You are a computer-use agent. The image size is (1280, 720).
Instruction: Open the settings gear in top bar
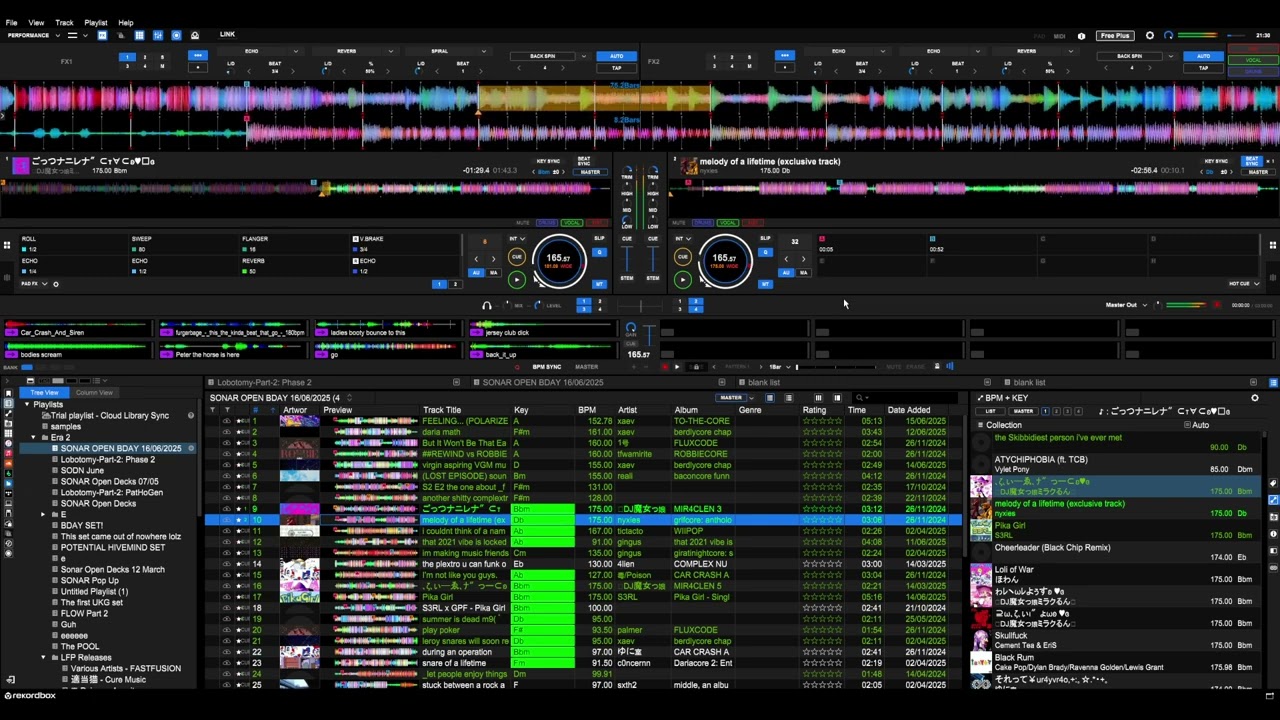tap(1150, 36)
